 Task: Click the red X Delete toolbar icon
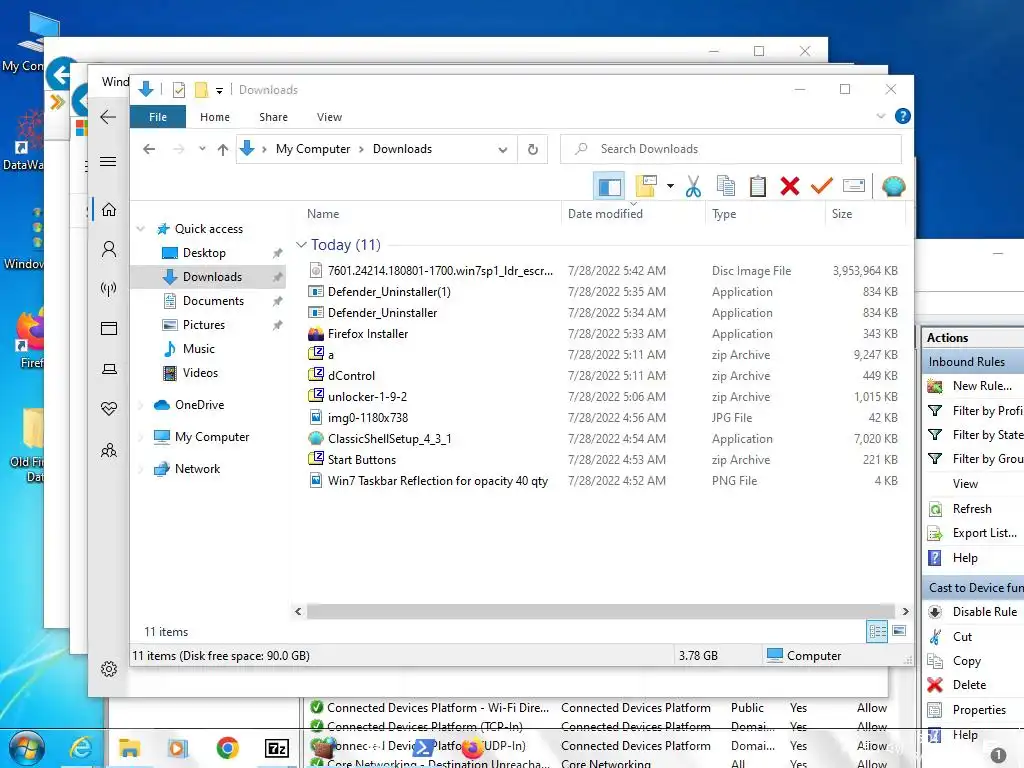click(790, 187)
